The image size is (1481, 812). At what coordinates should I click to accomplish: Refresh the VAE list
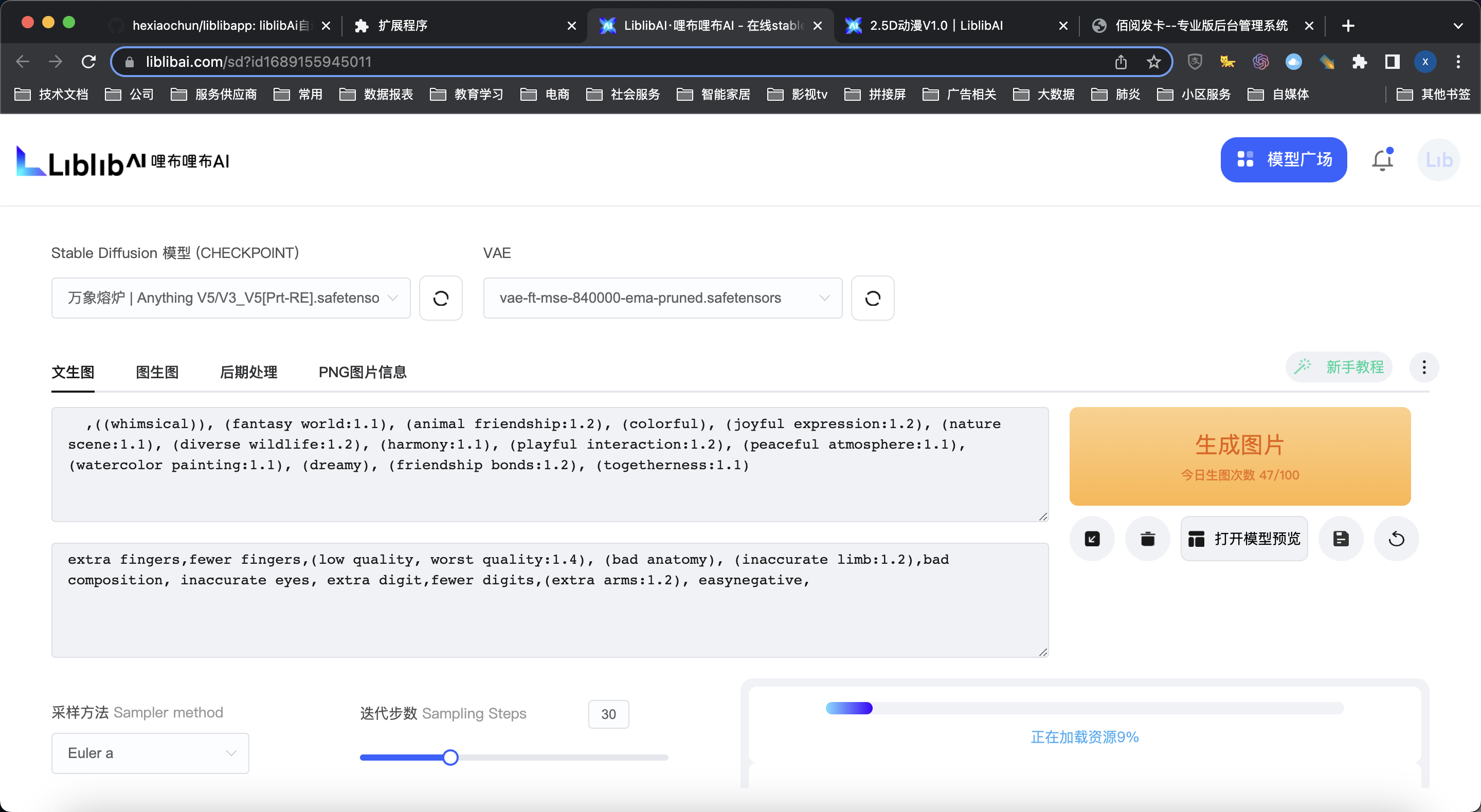click(x=872, y=298)
